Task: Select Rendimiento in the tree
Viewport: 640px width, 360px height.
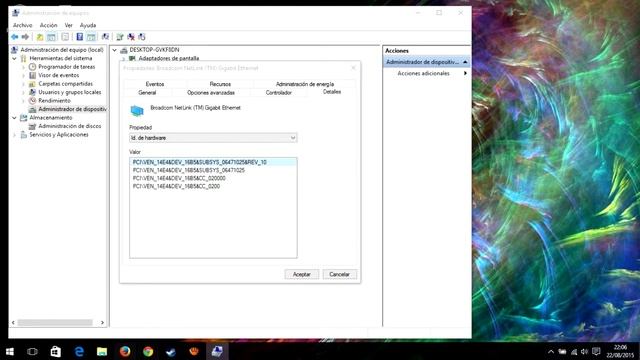Action: point(54,100)
